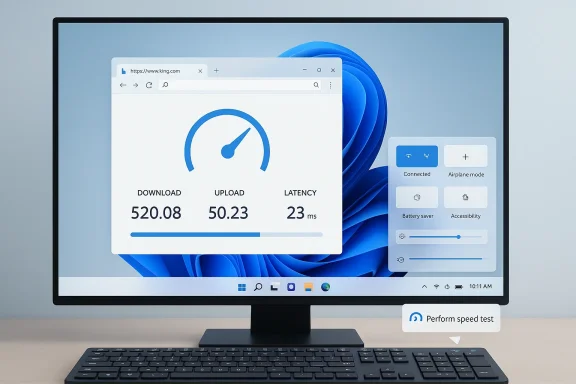
Task: Click the DOWNLOAD label
Action: tap(159, 193)
